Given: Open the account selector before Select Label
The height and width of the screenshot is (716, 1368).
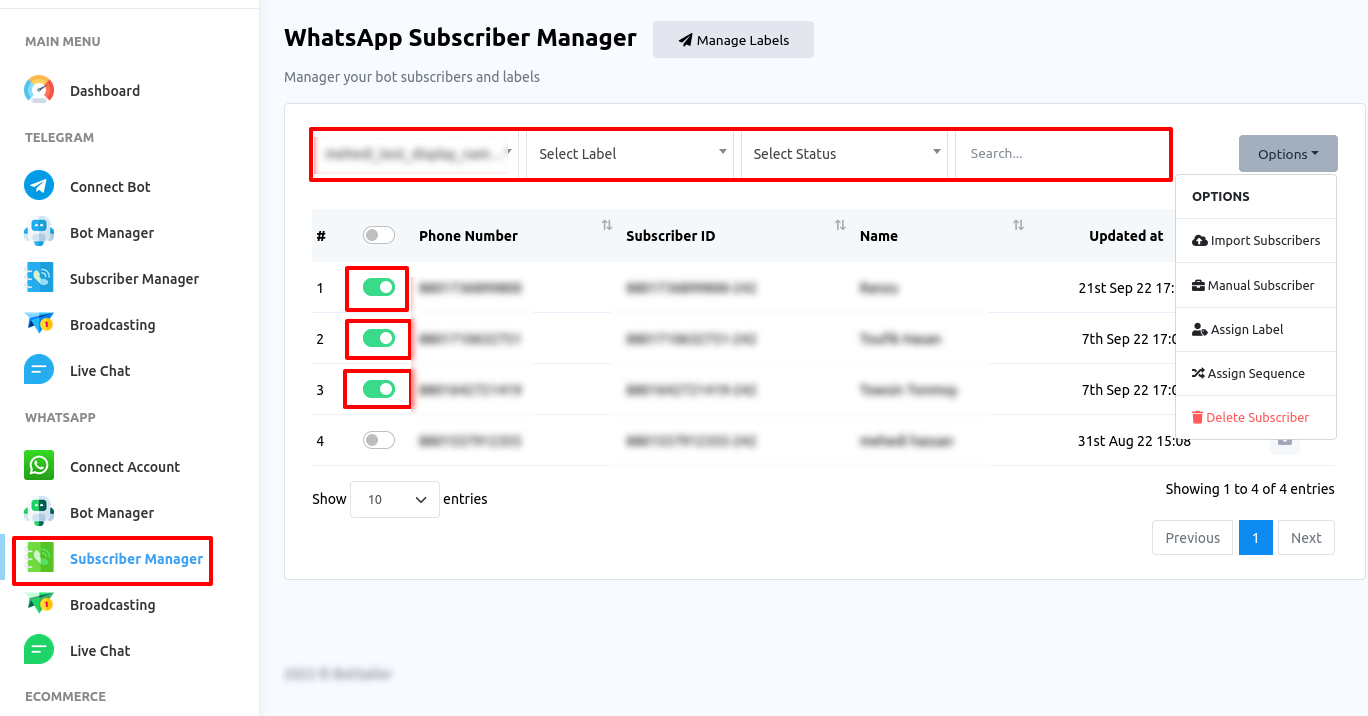Looking at the screenshot, I should tap(417, 154).
